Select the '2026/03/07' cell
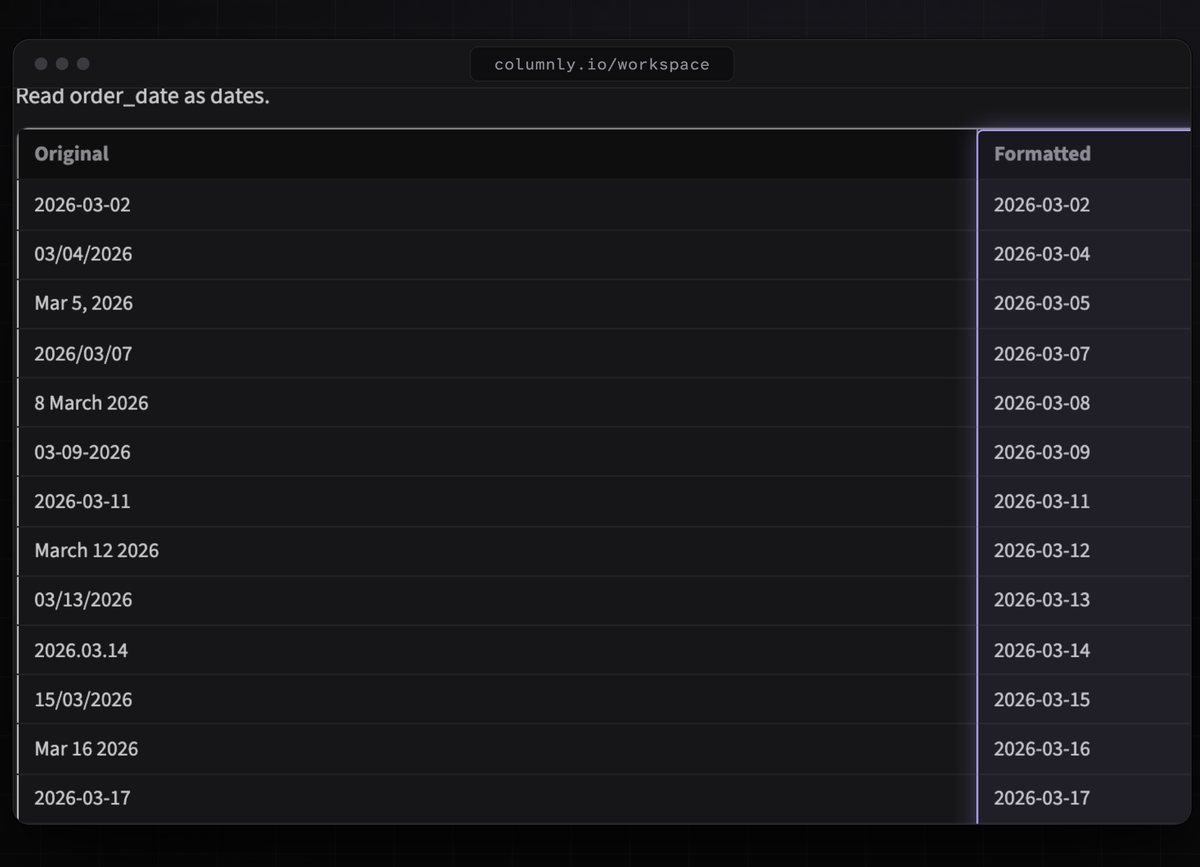The height and width of the screenshot is (867, 1200). pyautogui.click(x=497, y=353)
